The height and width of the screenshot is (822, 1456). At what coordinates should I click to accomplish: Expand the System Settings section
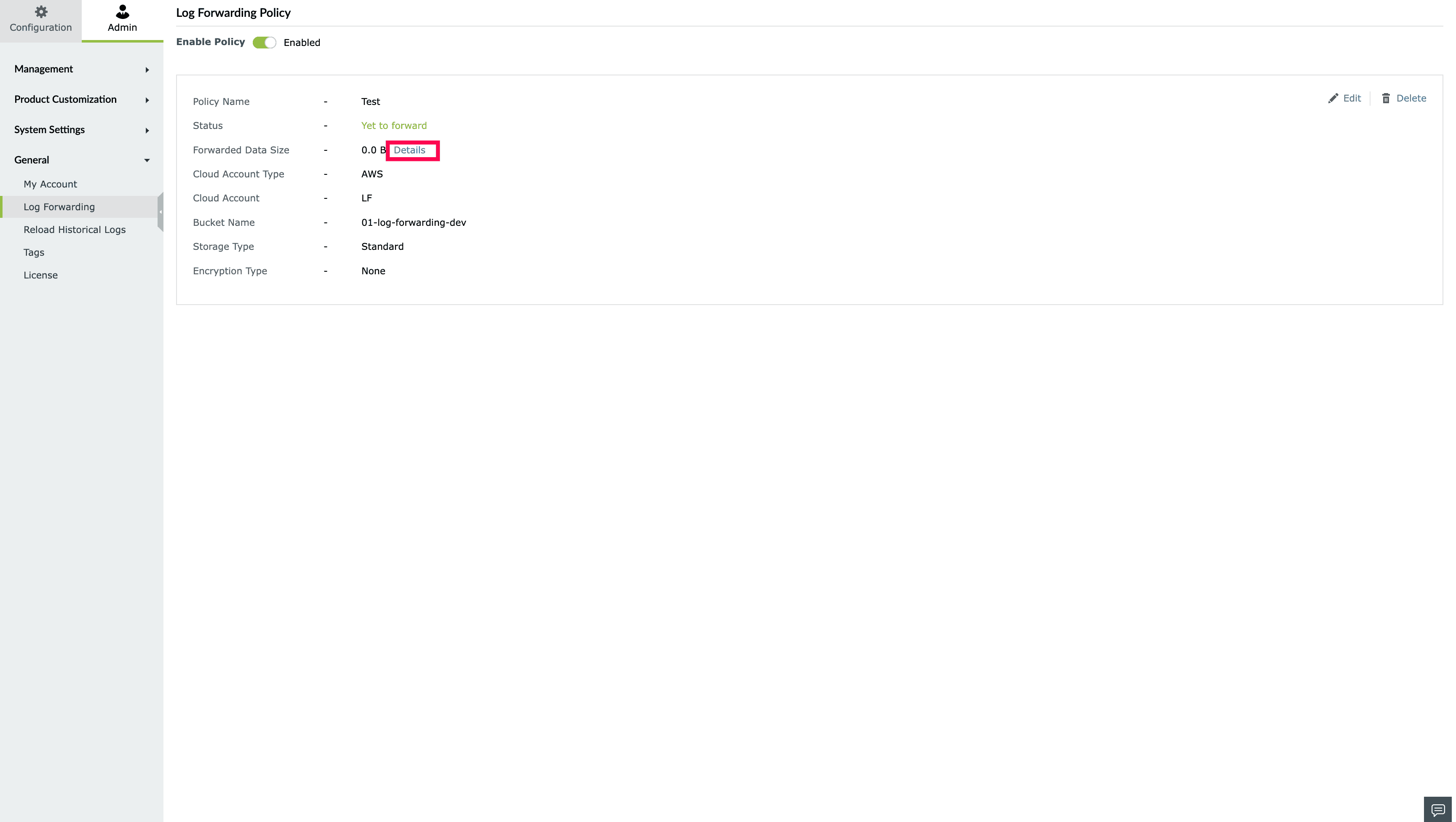50,129
